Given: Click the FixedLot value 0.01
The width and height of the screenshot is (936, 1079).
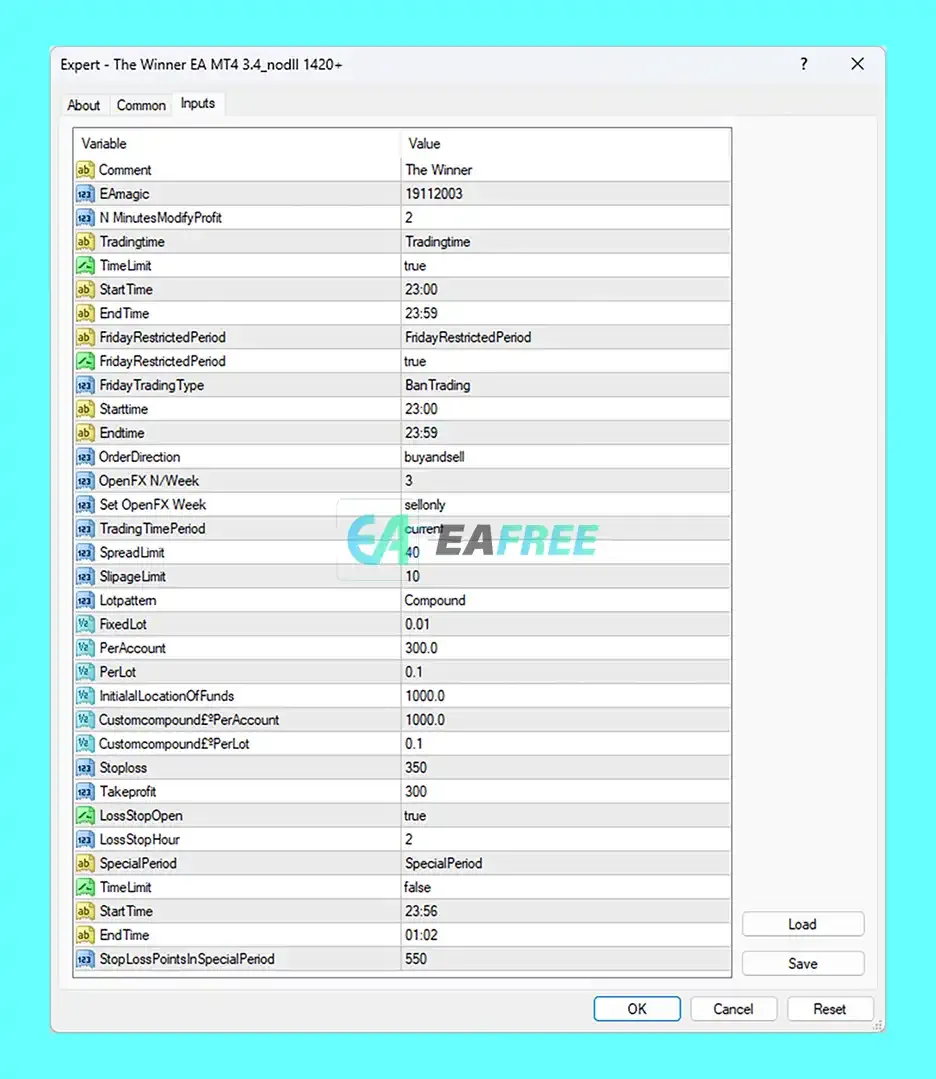Looking at the screenshot, I should point(417,624).
